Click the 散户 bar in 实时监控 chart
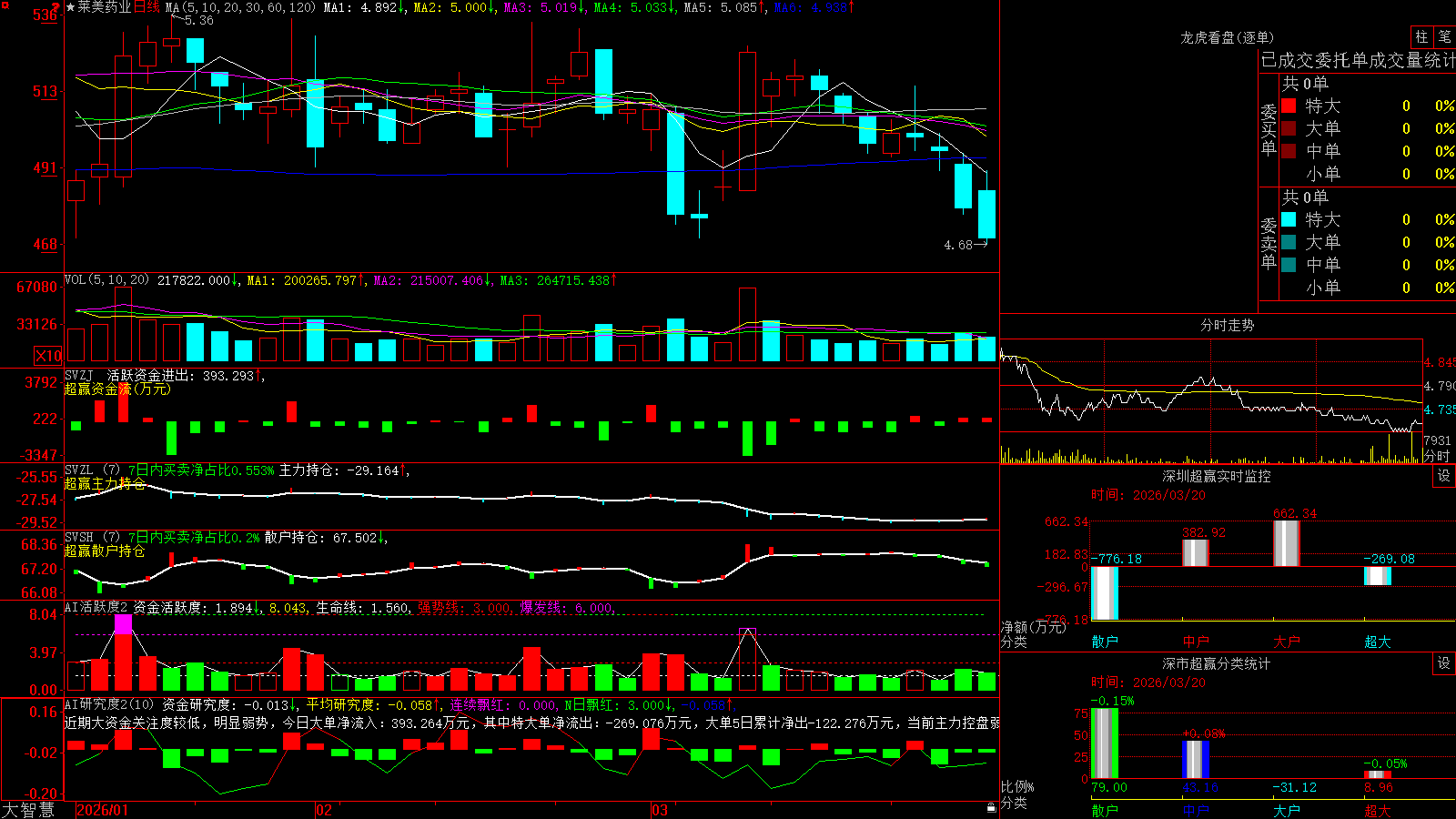 coord(1105,593)
